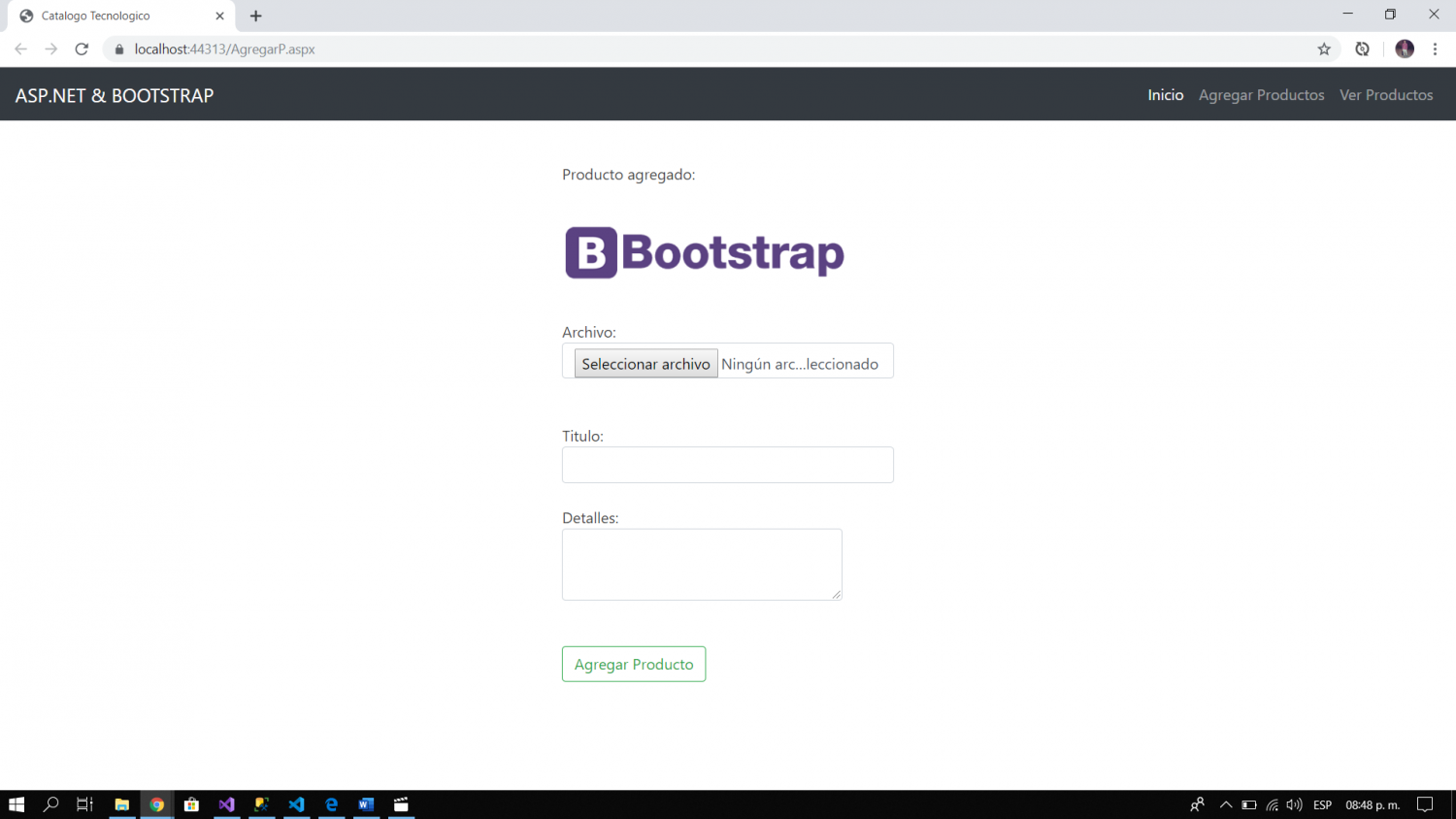1456x819 pixels.
Task: Click the Agregar Producto button
Action: click(634, 665)
